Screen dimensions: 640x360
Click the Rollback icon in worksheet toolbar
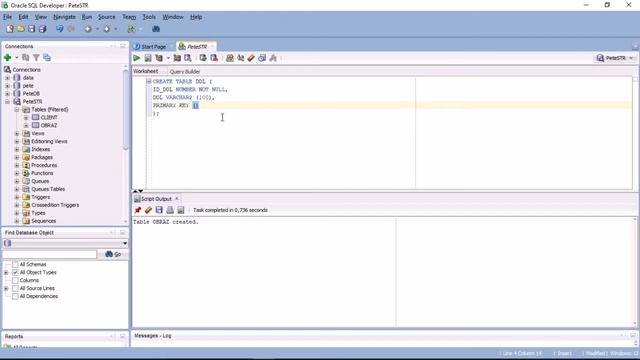tap(214, 58)
